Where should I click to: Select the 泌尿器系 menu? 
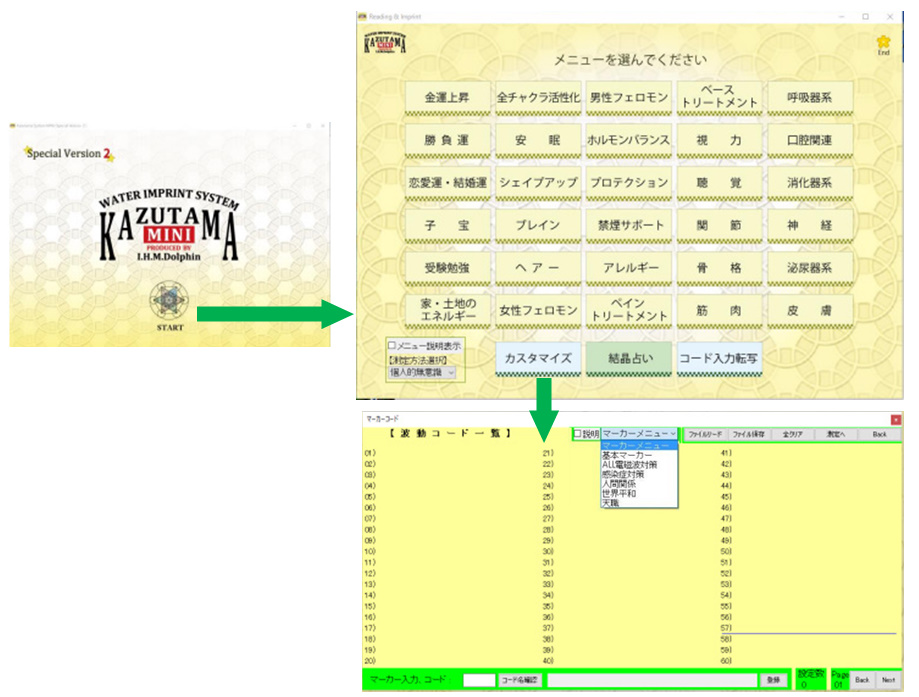[810, 268]
